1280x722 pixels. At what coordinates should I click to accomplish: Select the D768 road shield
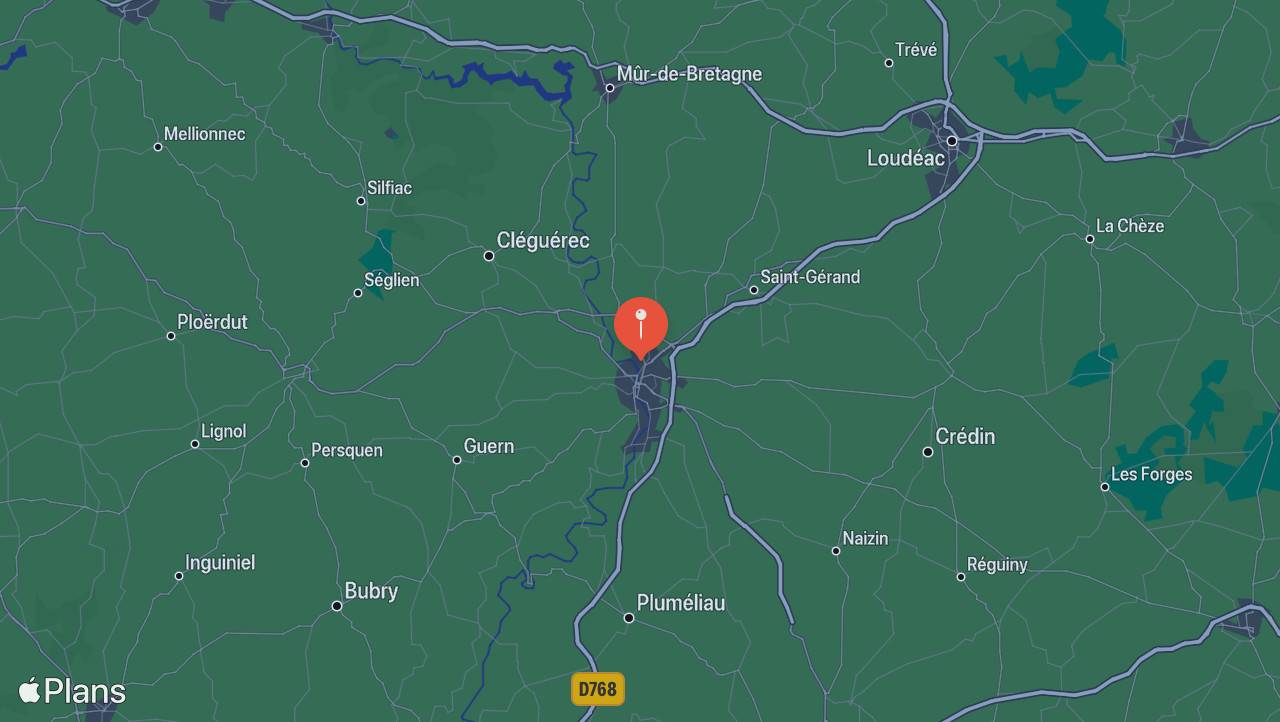click(x=598, y=689)
